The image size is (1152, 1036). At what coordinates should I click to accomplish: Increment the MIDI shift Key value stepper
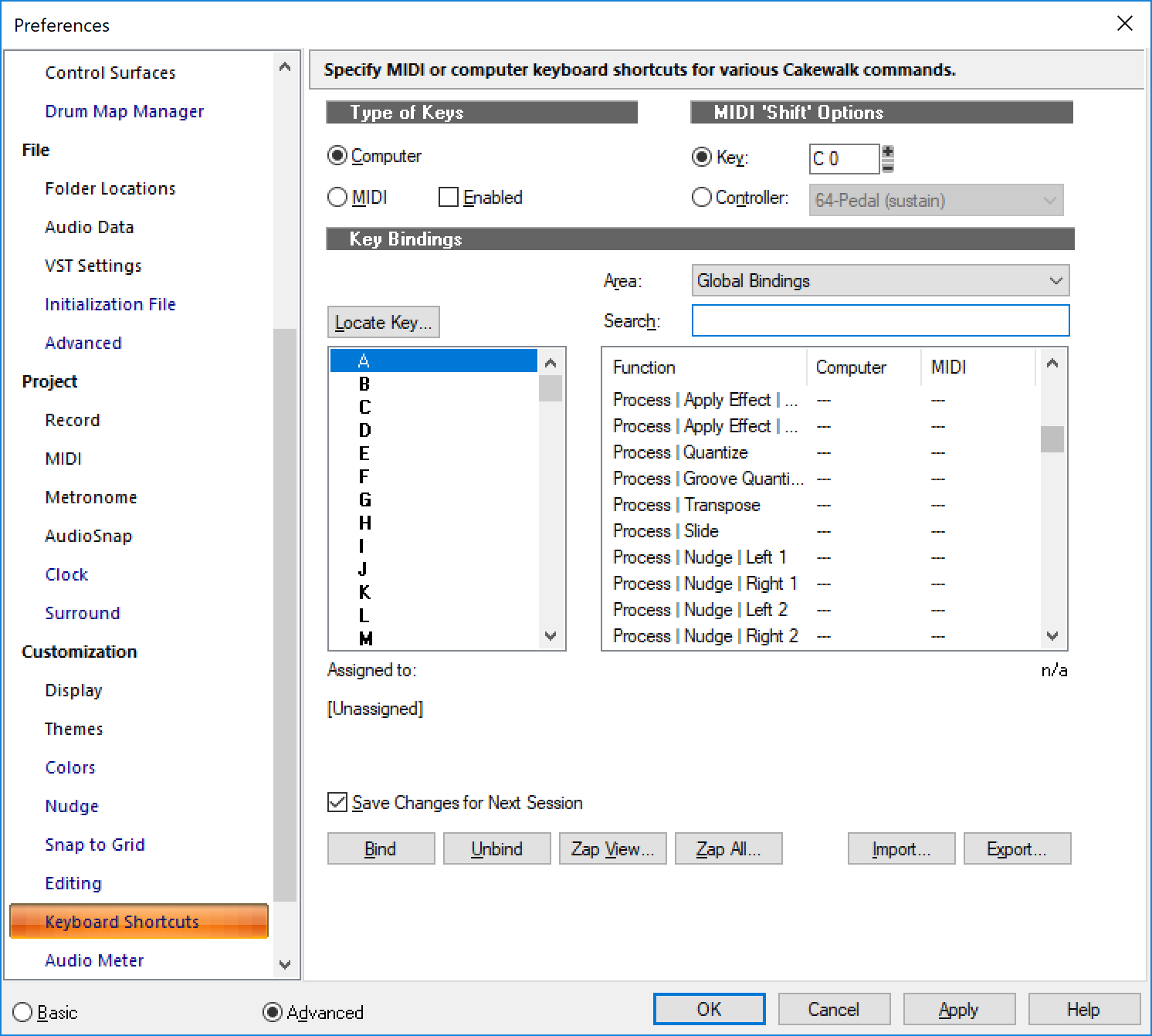[888, 151]
